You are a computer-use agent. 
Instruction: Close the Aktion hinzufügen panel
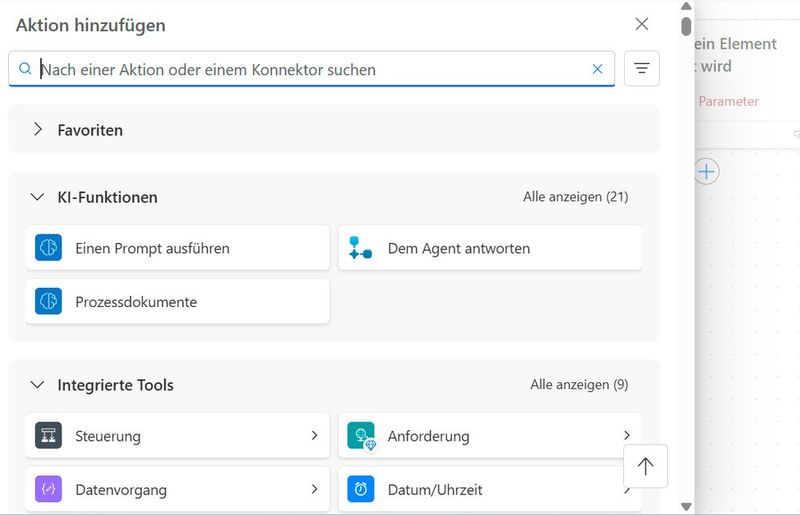[x=642, y=24]
